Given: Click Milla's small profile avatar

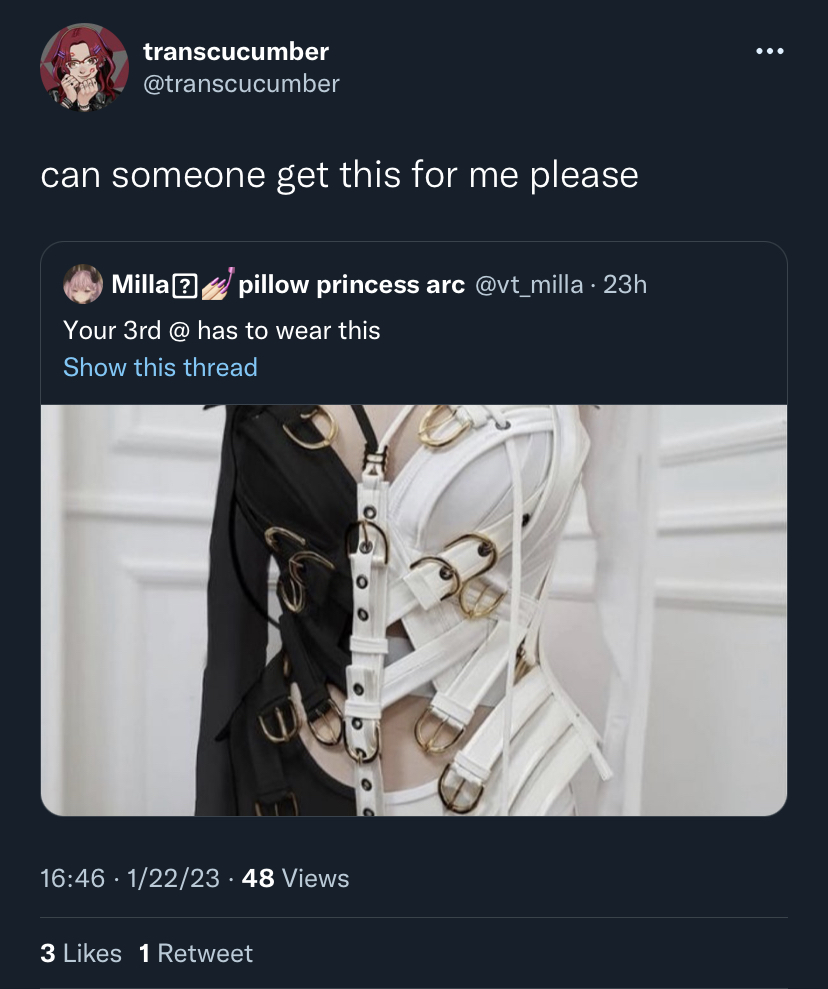Looking at the screenshot, I should pos(83,284).
